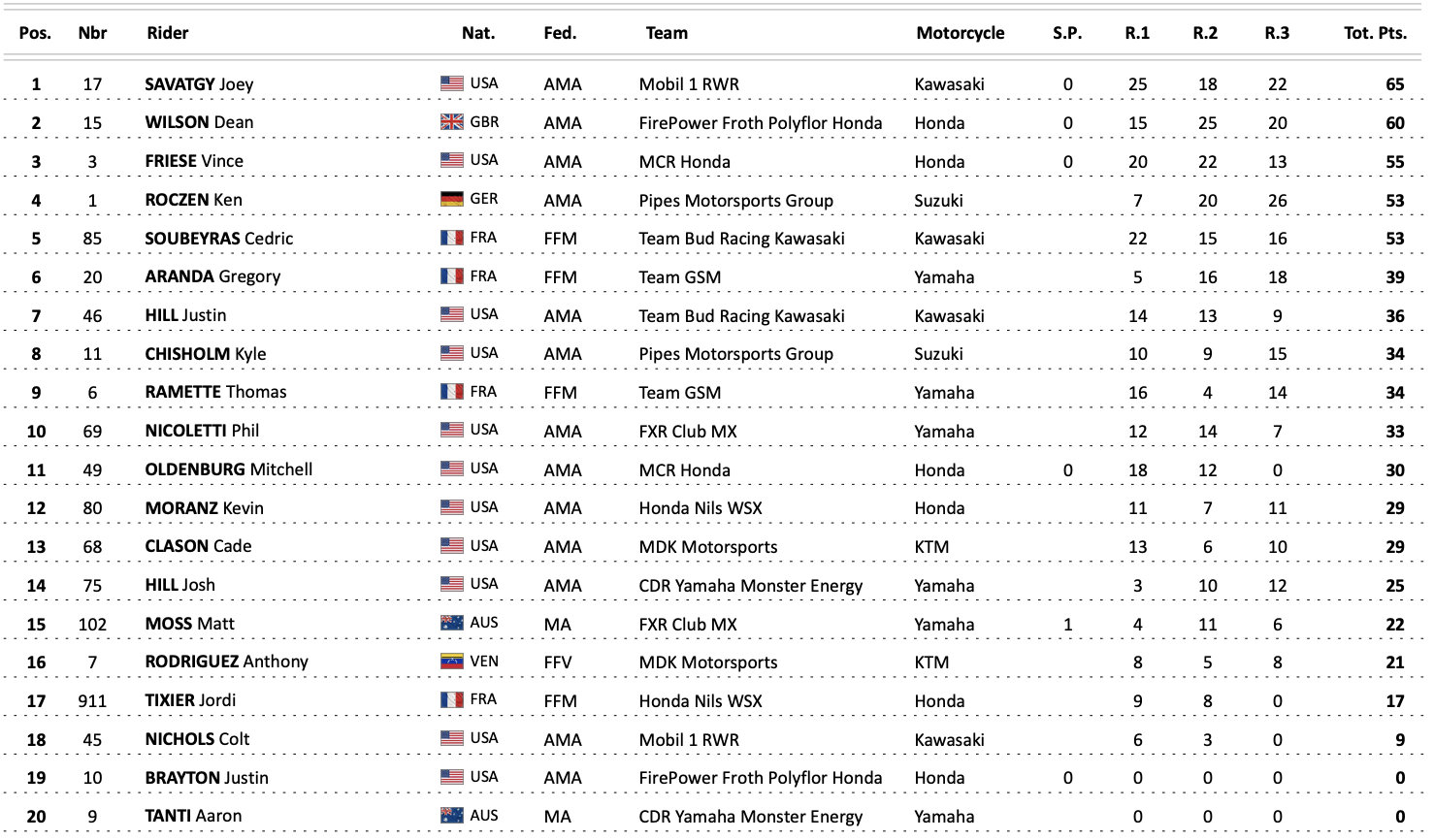1434x840 pixels.
Task: Click the French flag beside SOUBEYRAS Cedric
Action: click(451, 238)
